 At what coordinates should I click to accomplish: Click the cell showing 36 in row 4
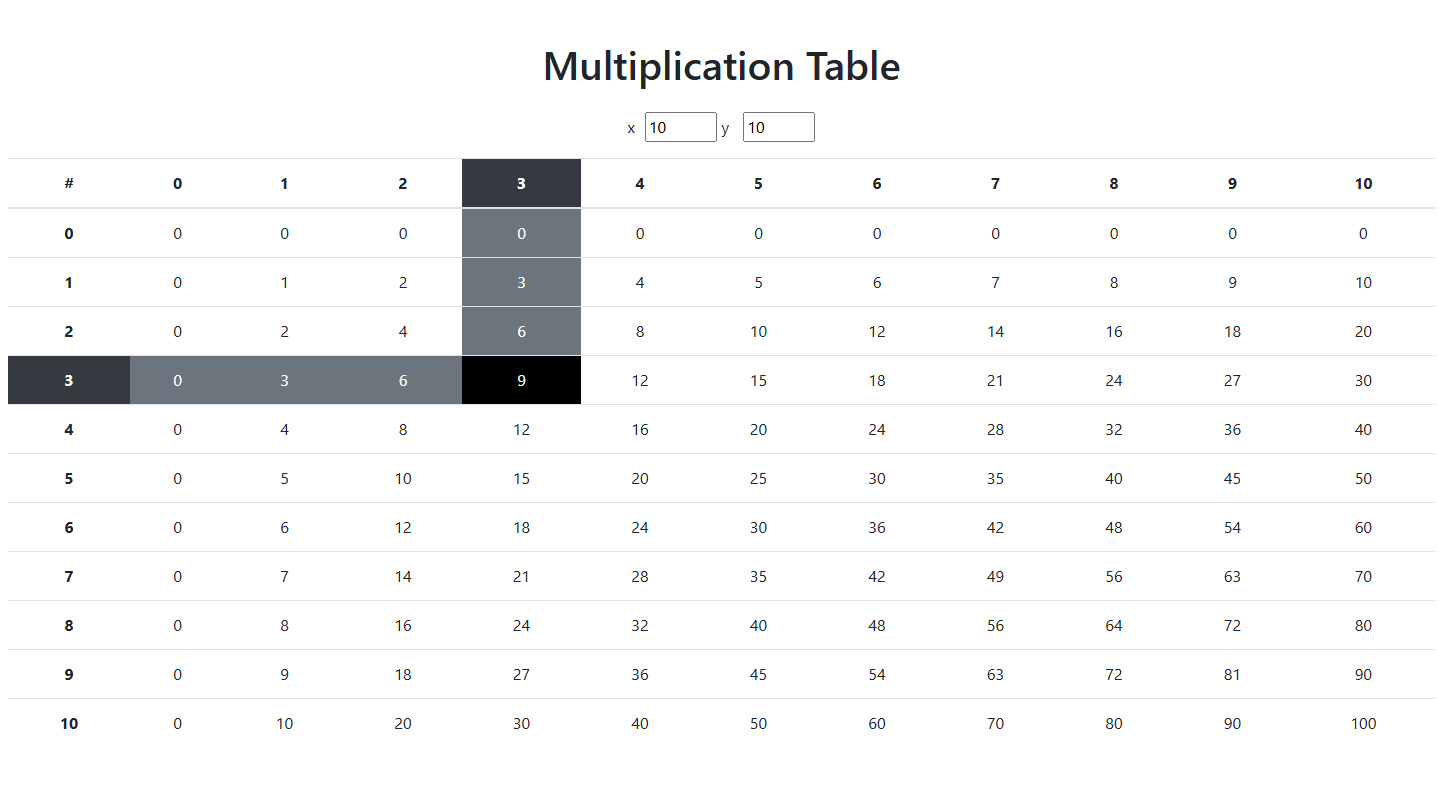click(1232, 429)
